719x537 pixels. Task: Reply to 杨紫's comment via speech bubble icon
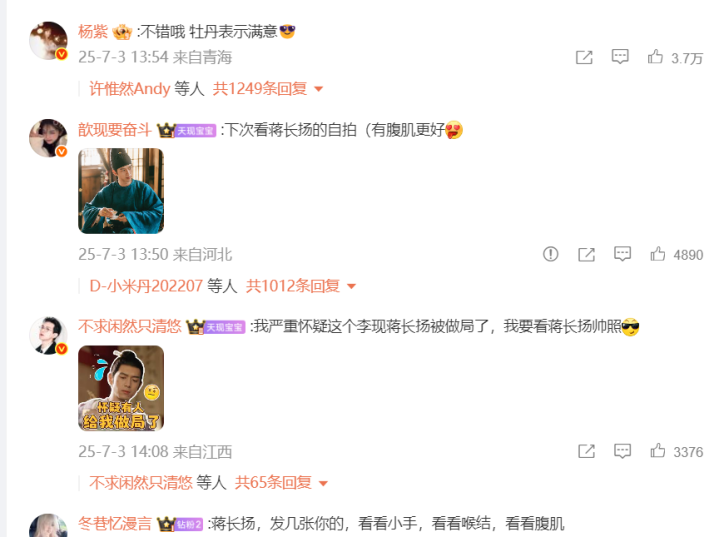[x=620, y=57]
